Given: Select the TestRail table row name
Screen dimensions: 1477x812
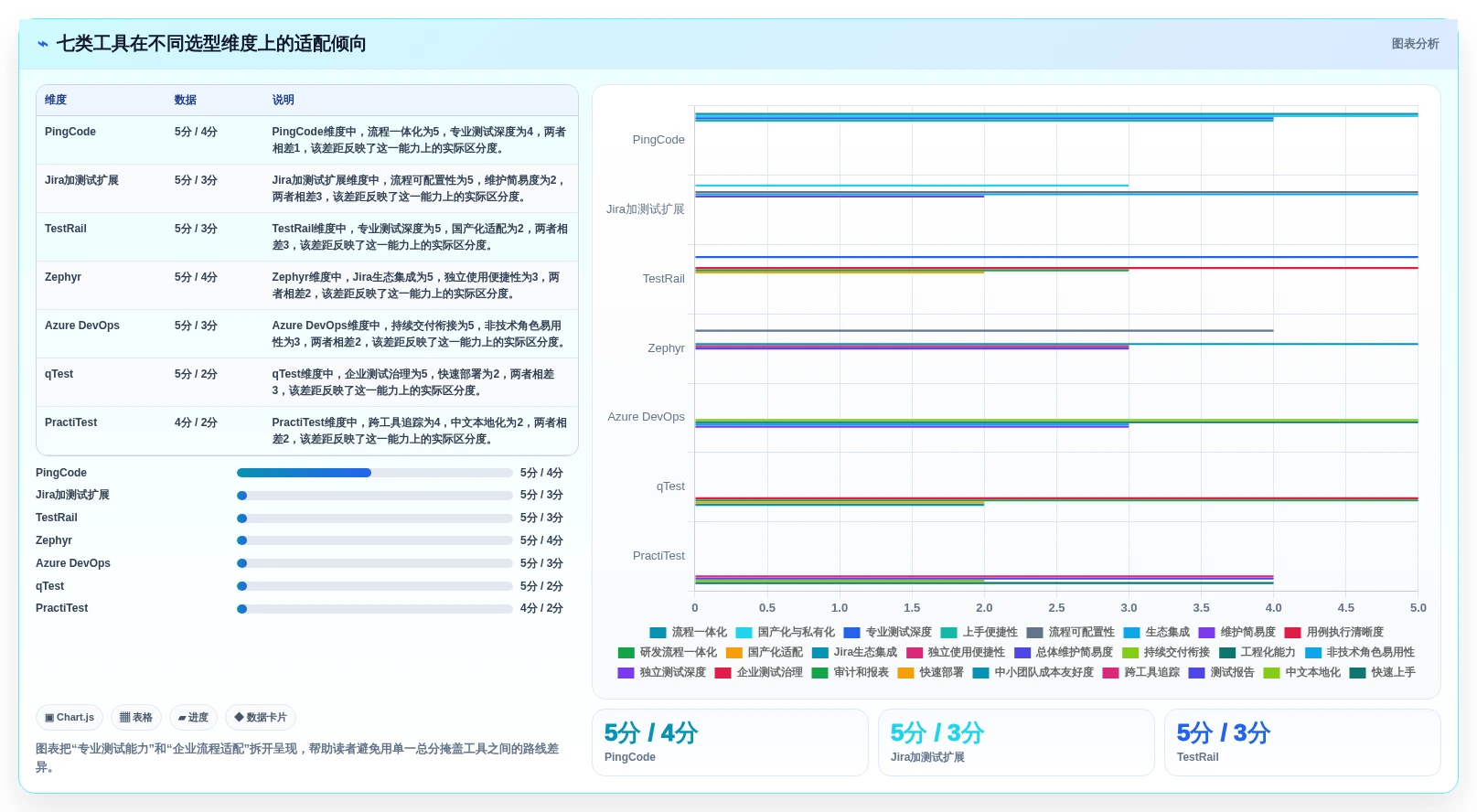Looking at the screenshot, I should click(x=66, y=229).
